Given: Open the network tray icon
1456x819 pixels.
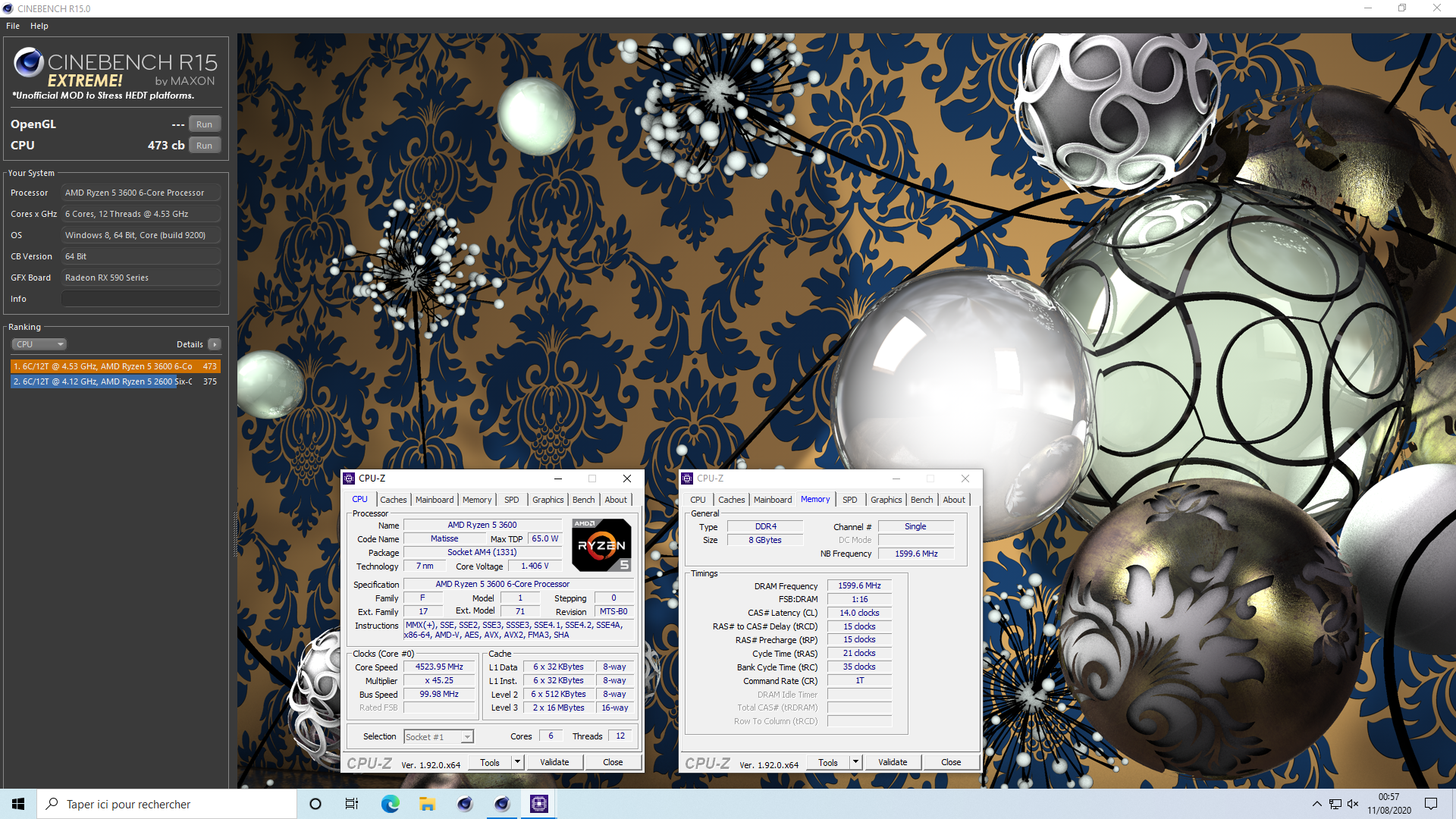Looking at the screenshot, I should click(x=1335, y=804).
